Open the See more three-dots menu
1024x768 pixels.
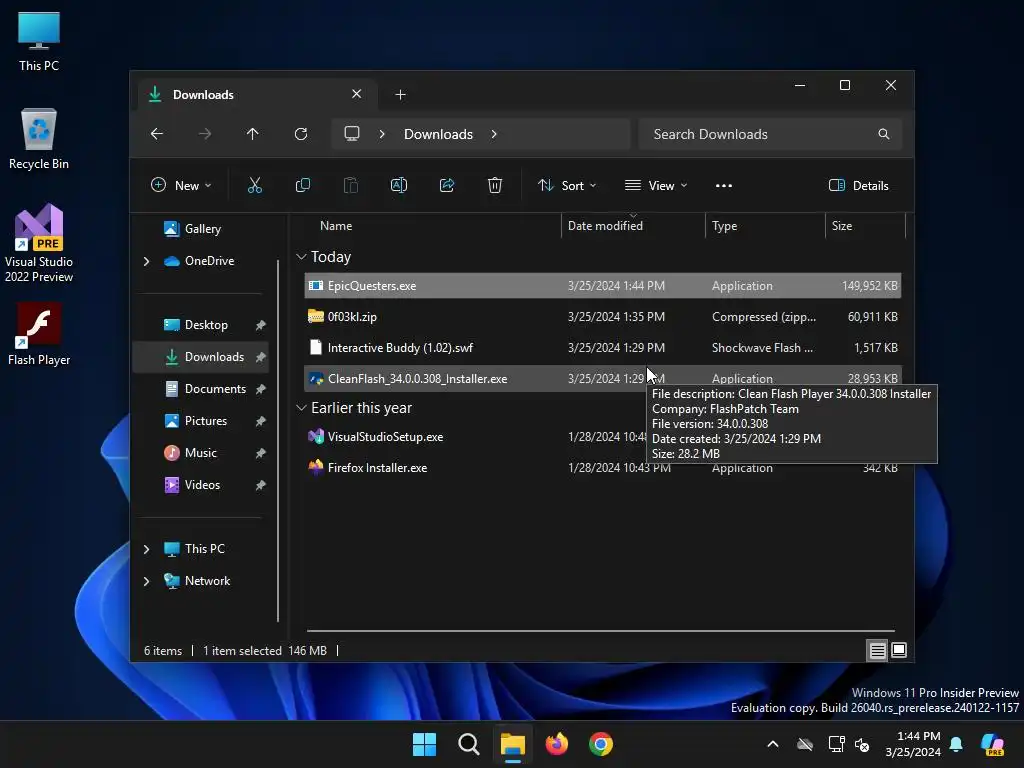tap(724, 185)
